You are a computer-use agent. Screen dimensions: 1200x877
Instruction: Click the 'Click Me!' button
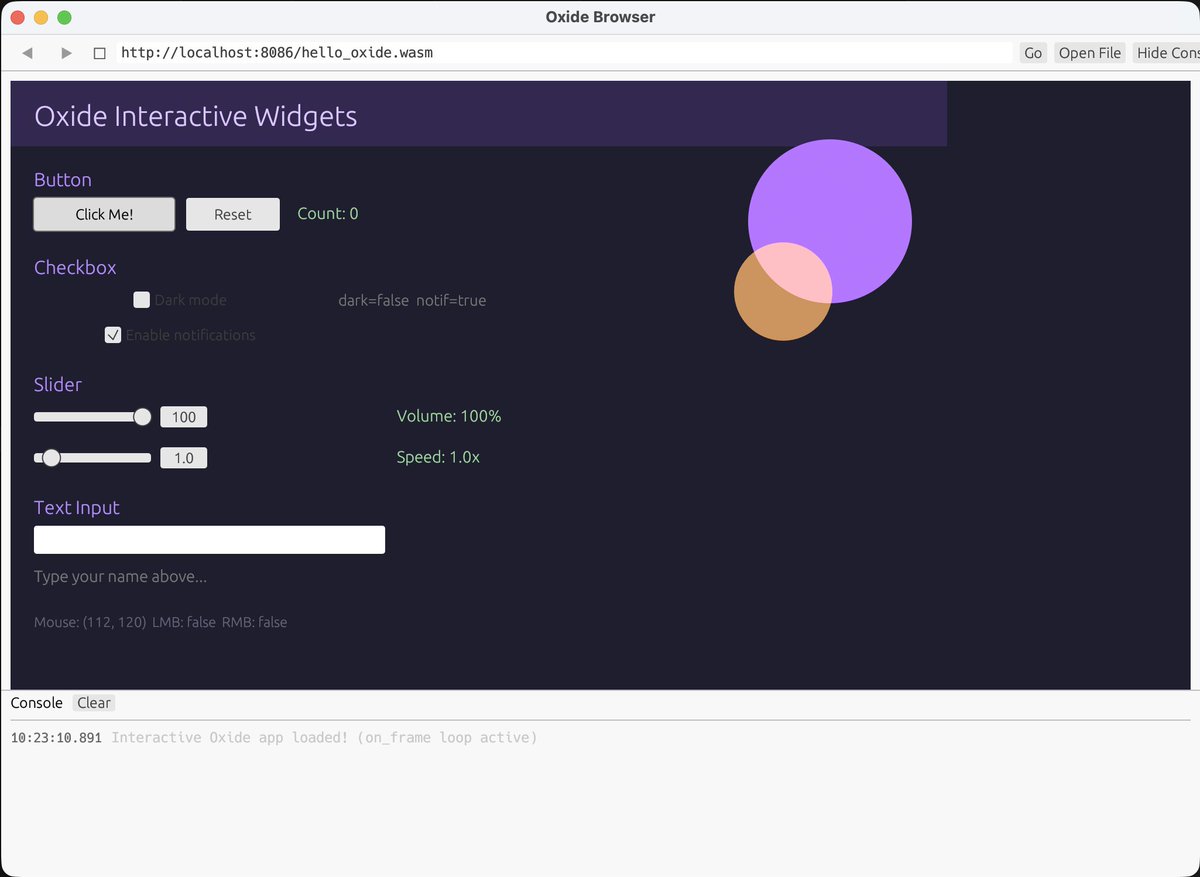click(x=104, y=214)
